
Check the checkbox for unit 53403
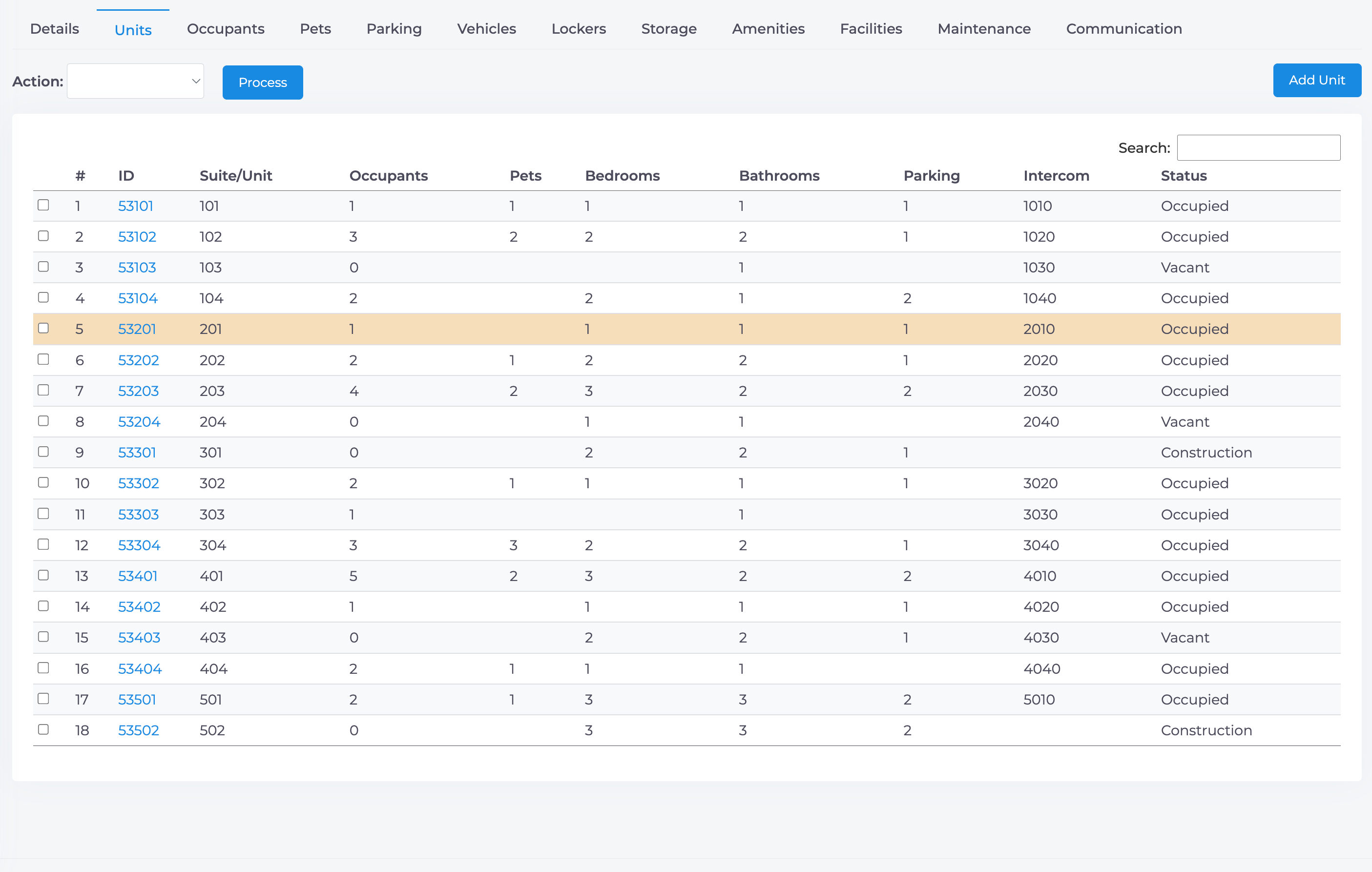click(x=43, y=637)
